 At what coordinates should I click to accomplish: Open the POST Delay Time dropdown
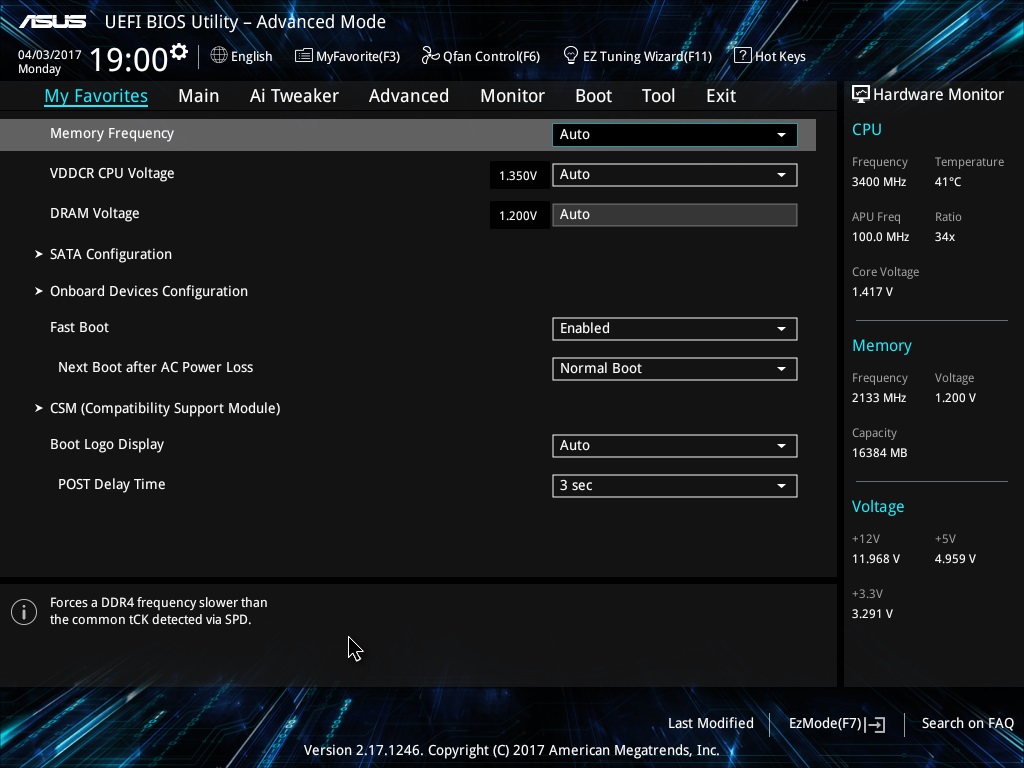click(675, 485)
